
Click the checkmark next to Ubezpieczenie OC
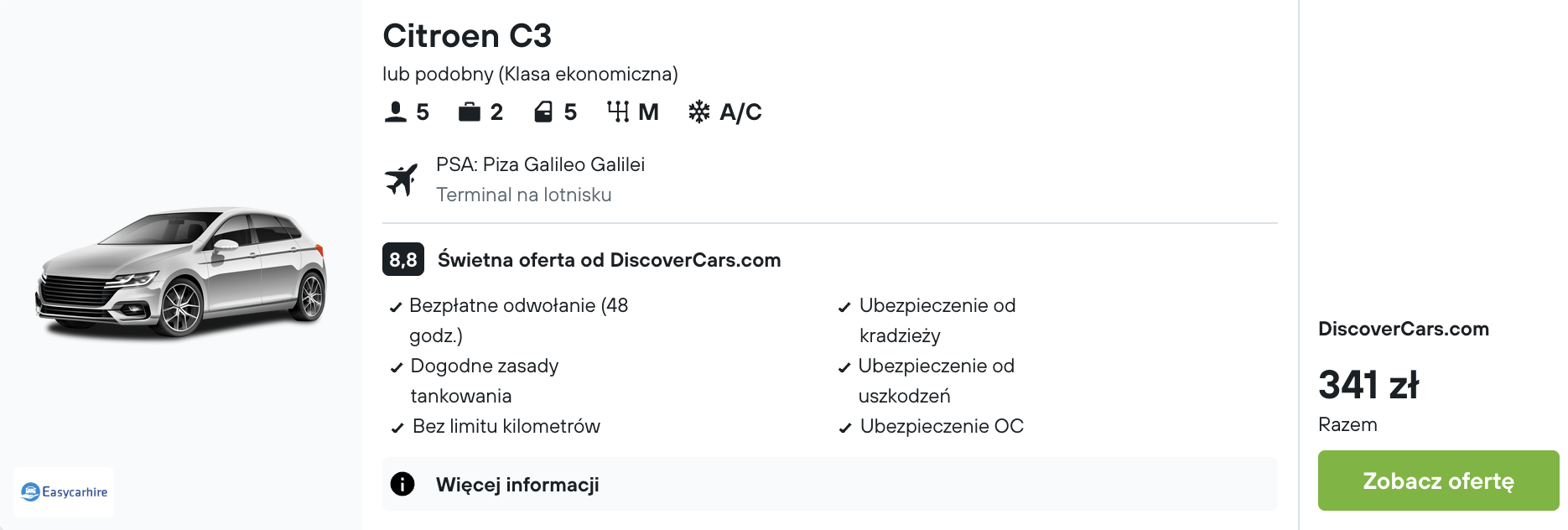[x=844, y=427]
